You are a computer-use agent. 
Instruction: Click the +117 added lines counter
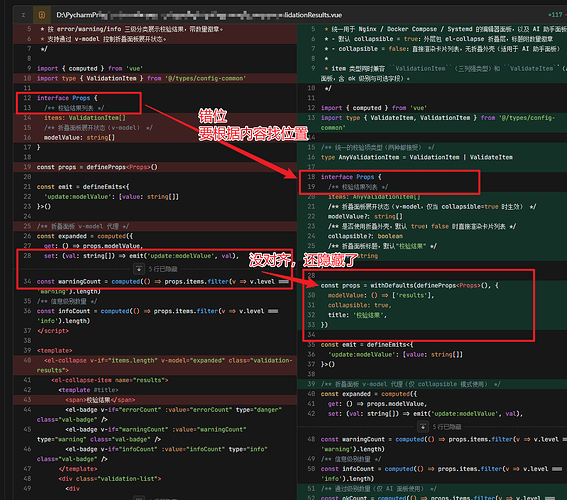555,15
